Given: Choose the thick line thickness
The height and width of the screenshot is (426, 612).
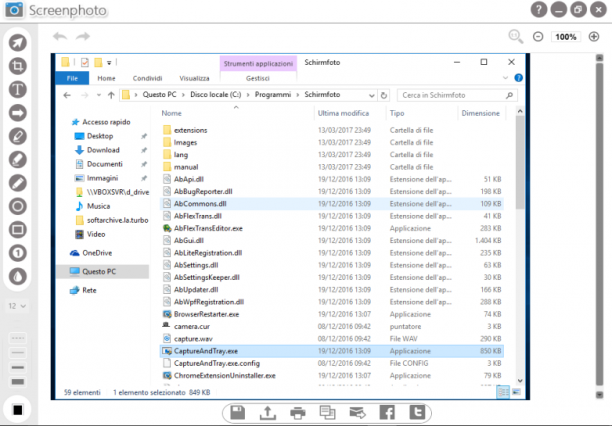Looking at the screenshot, I should tap(18, 382).
